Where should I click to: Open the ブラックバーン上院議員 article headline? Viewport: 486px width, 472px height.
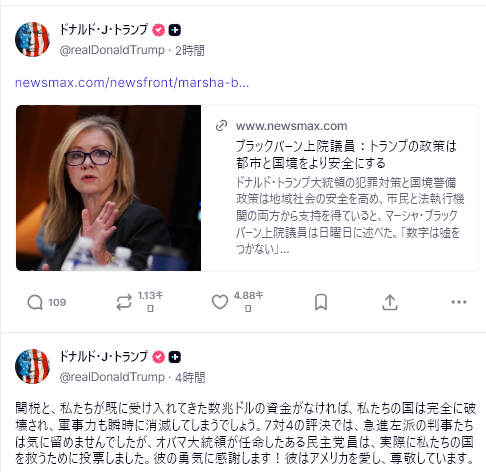pos(346,154)
